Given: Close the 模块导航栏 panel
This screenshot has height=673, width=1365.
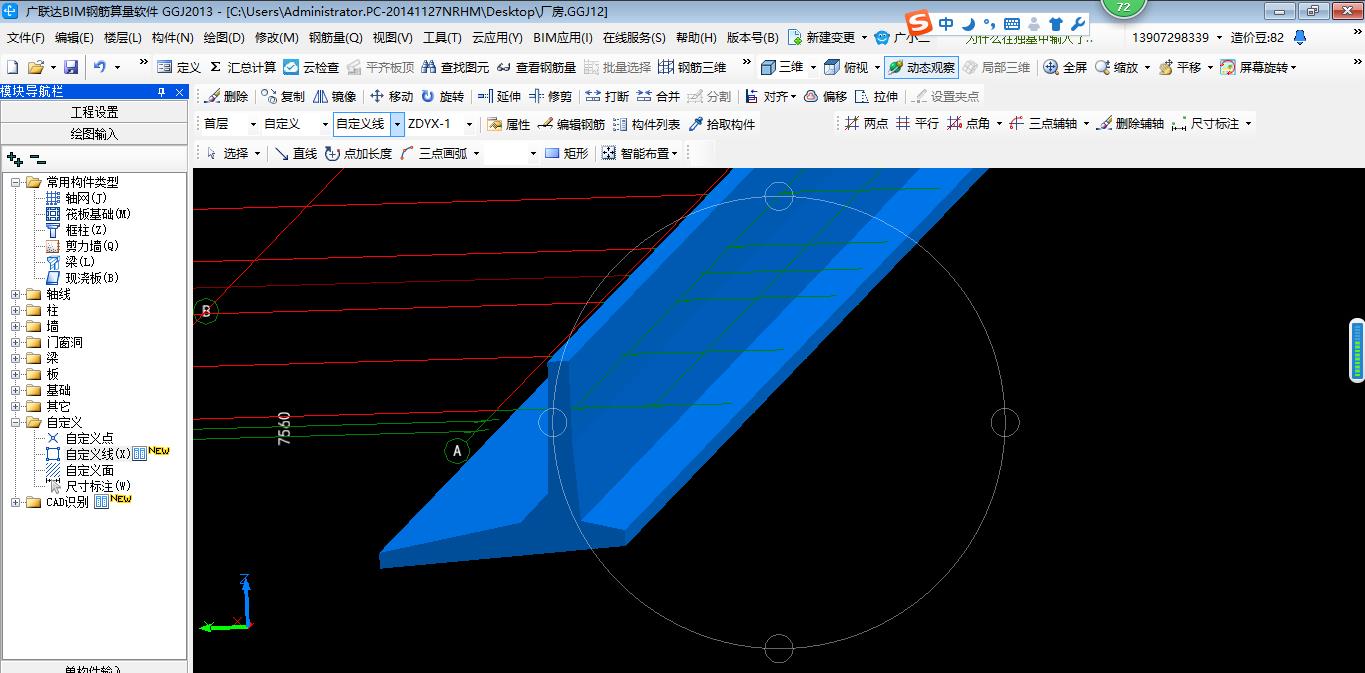Looking at the screenshot, I should click(x=179, y=92).
